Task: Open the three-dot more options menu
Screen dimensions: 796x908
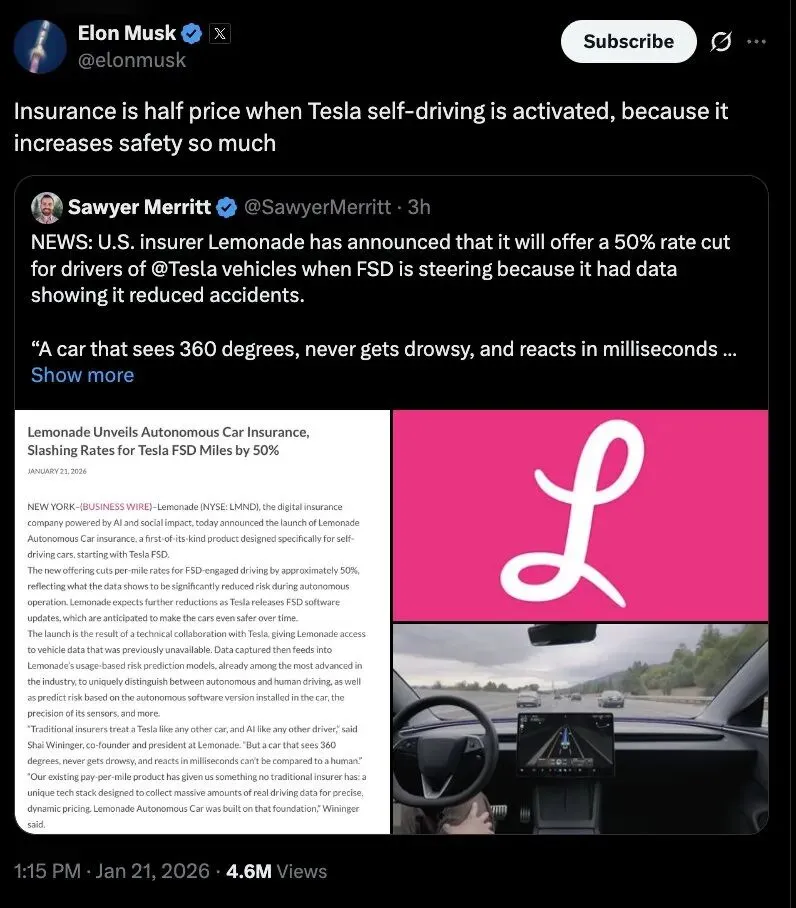Action: pyautogui.click(x=757, y=42)
